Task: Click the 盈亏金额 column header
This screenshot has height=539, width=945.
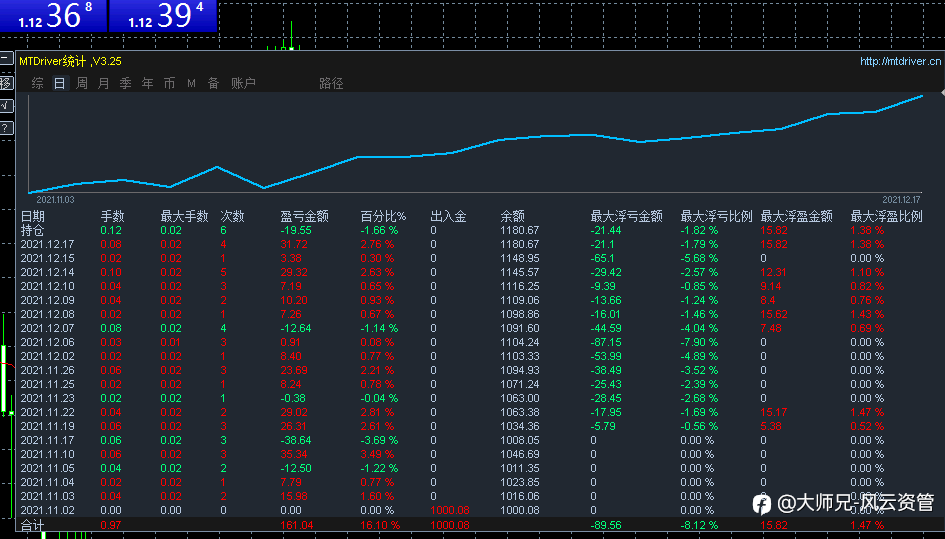Action: point(304,216)
